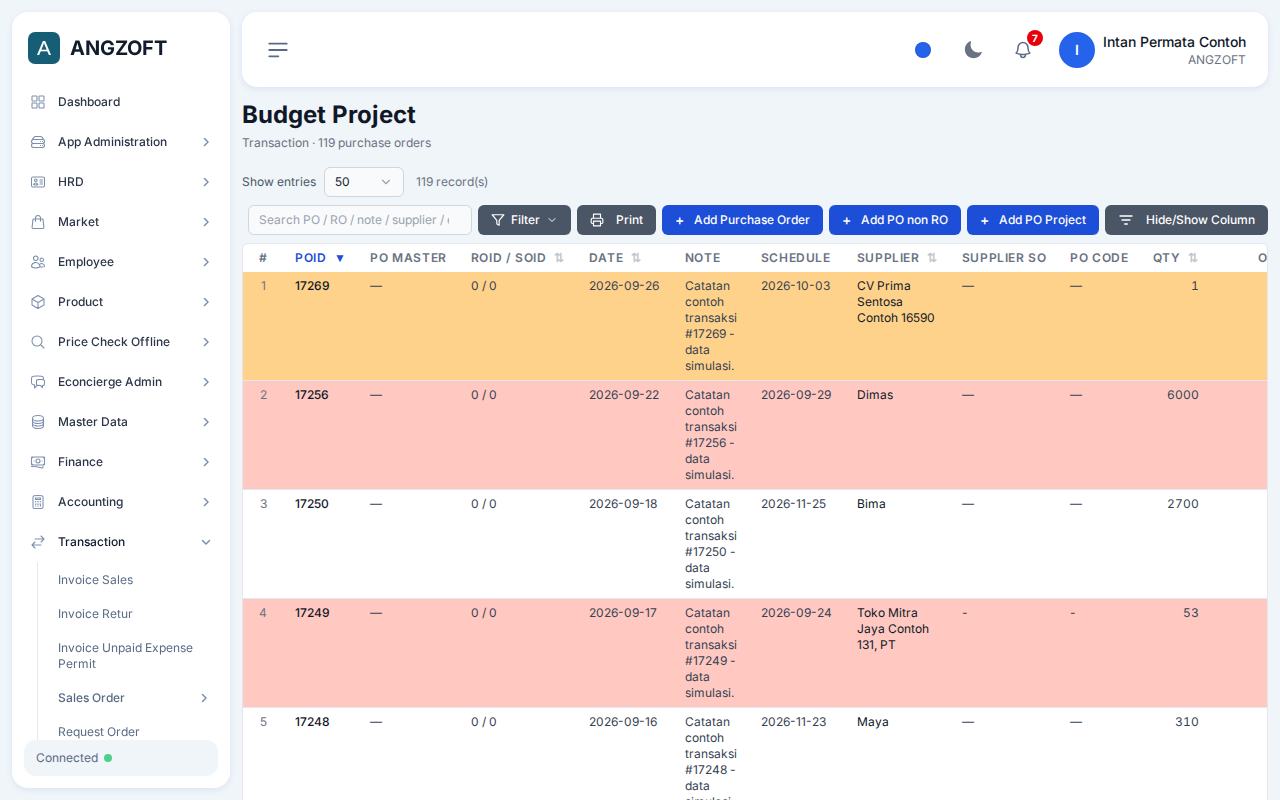Click POID 17249 cell
This screenshot has height=800, width=1280.
click(x=312, y=613)
